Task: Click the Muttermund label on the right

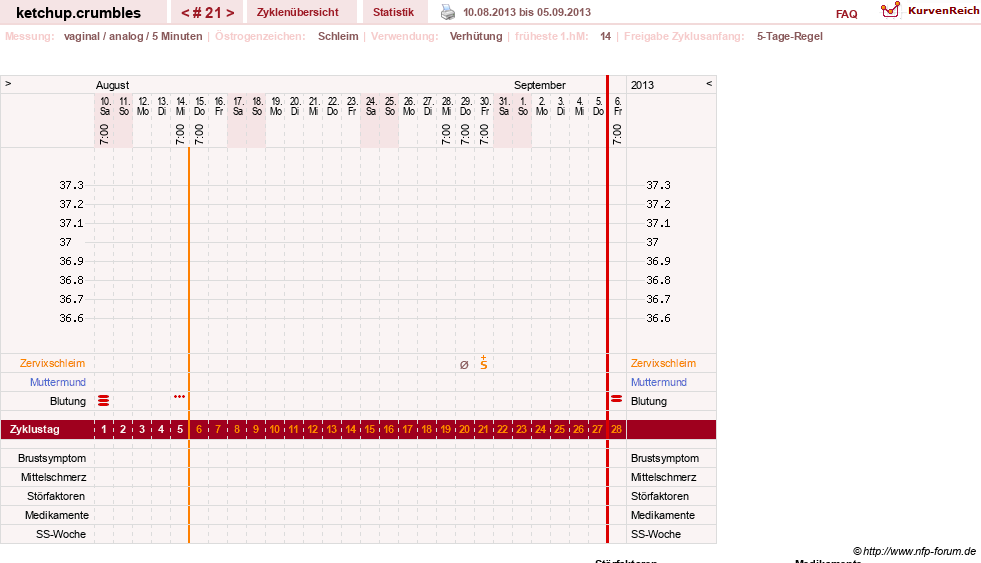Action: (659, 382)
